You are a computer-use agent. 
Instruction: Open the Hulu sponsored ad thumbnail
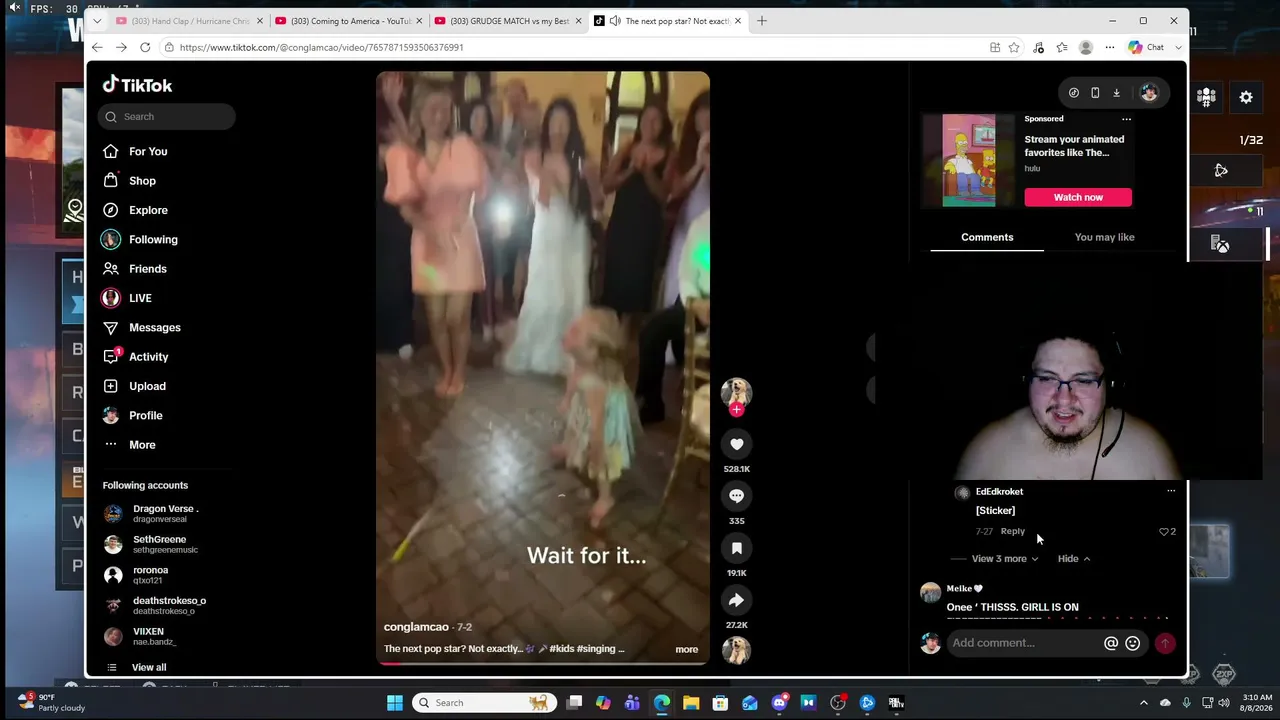[969, 160]
